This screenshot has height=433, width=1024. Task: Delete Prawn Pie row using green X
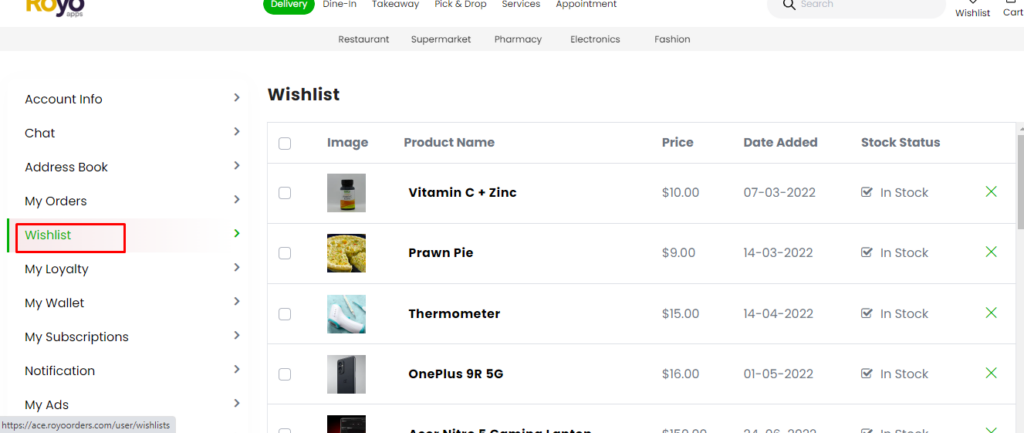991,252
